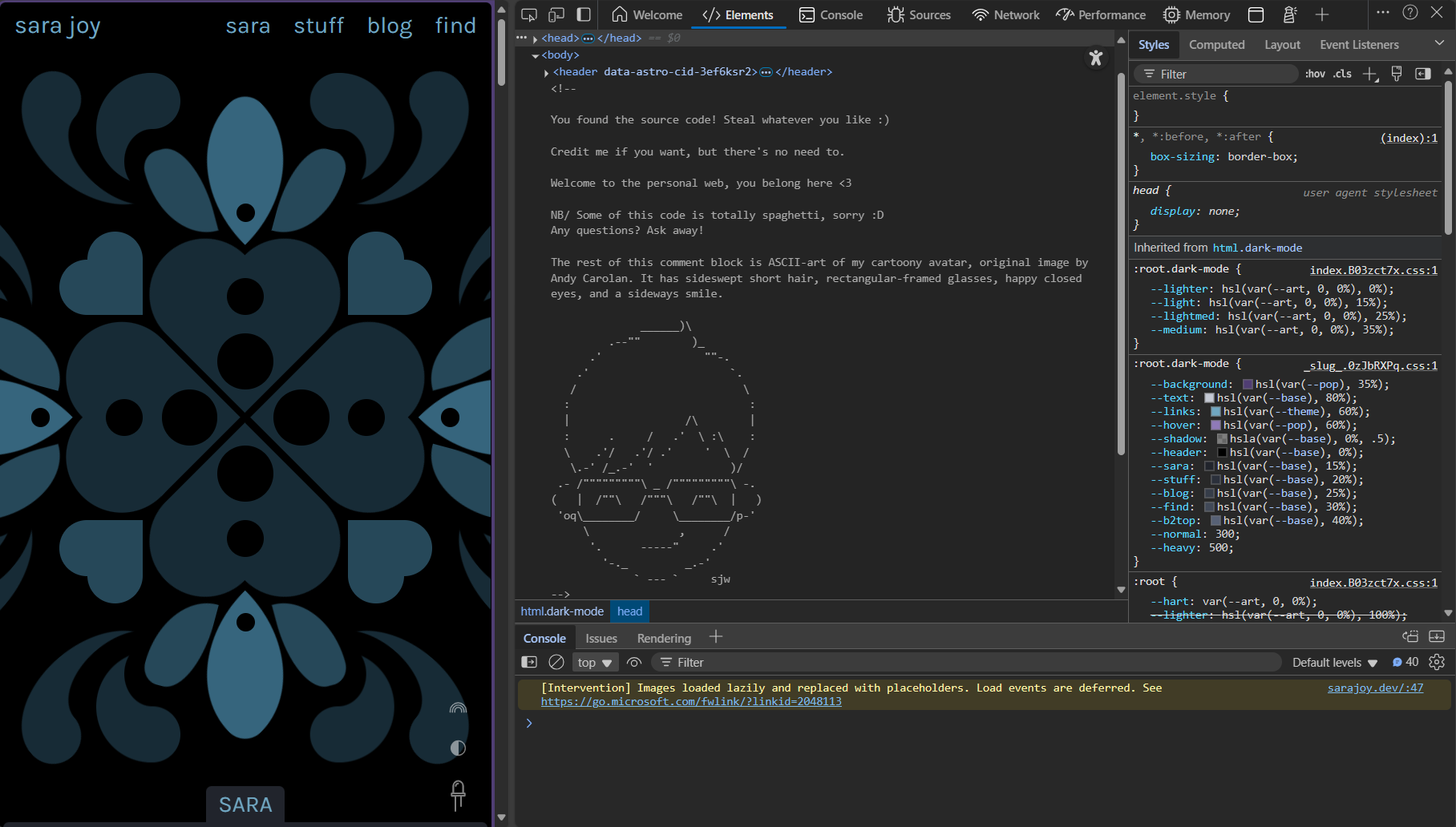Open the Lighthouse-style audits icon
This screenshot has height=827, width=1456.
pyautogui.click(x=1289, y=14)
